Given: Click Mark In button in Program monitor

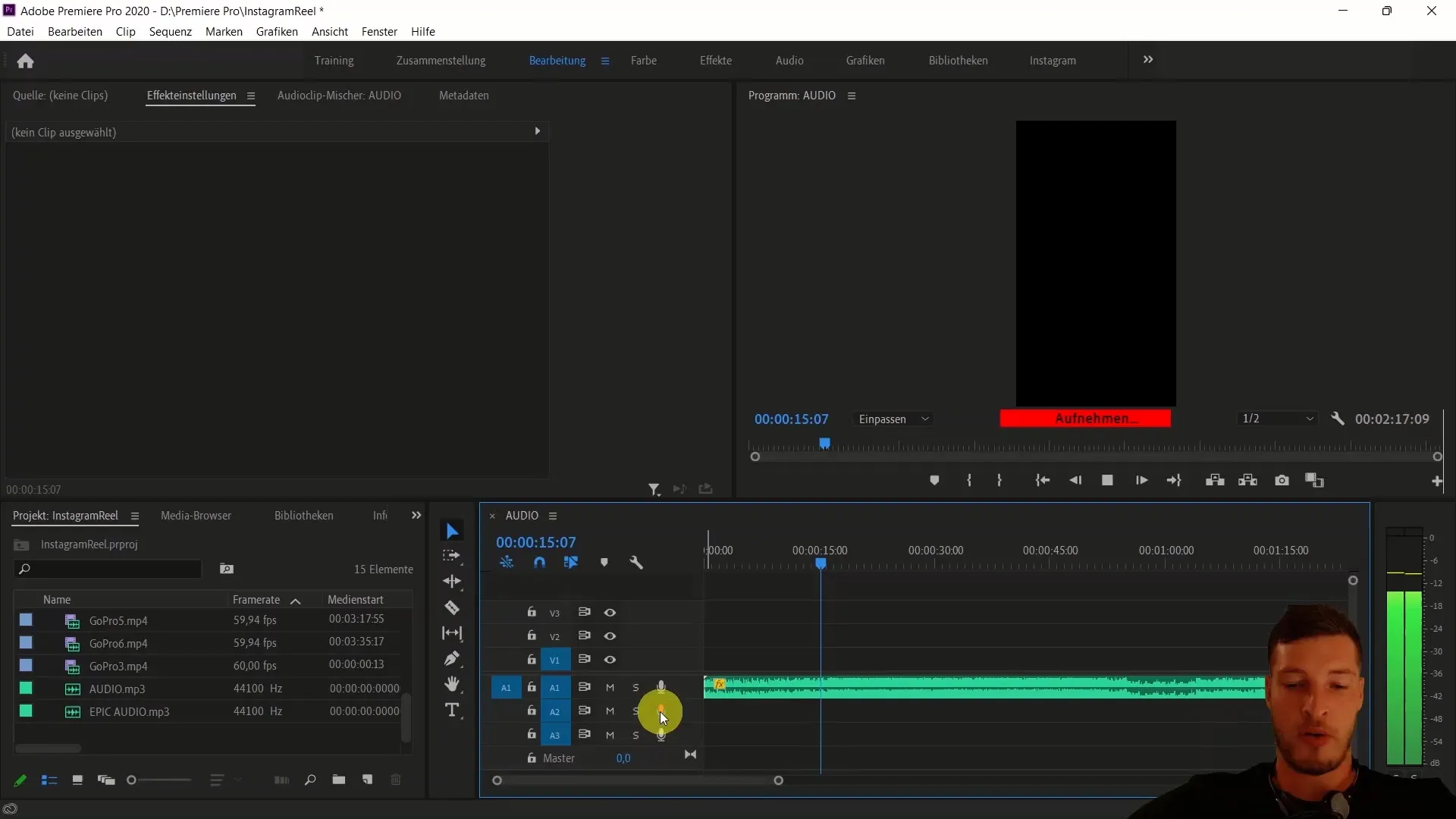Looking at the screenshot, I should click(969, 481).
